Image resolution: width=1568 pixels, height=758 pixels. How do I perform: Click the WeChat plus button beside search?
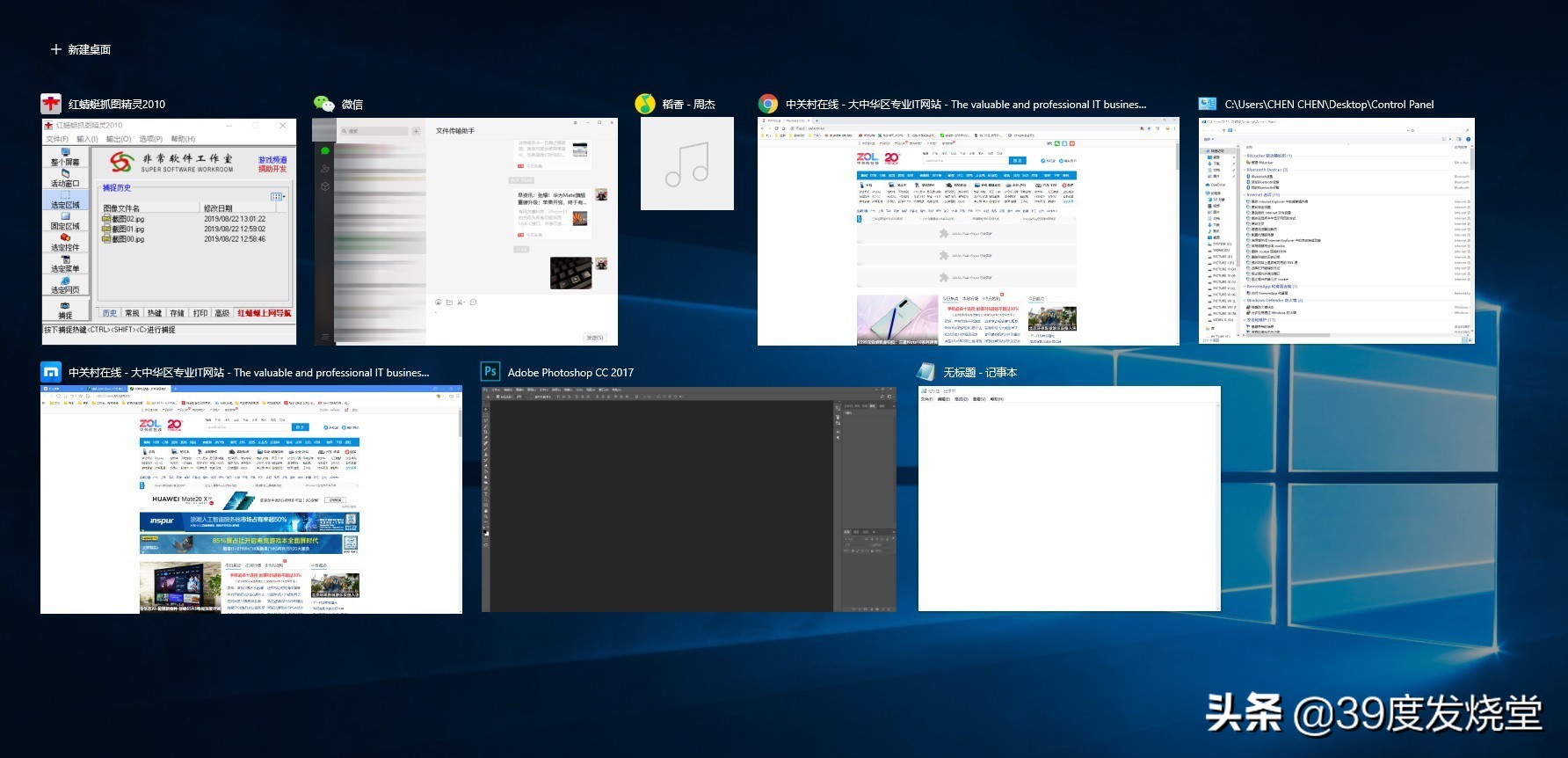click(416, 131)
